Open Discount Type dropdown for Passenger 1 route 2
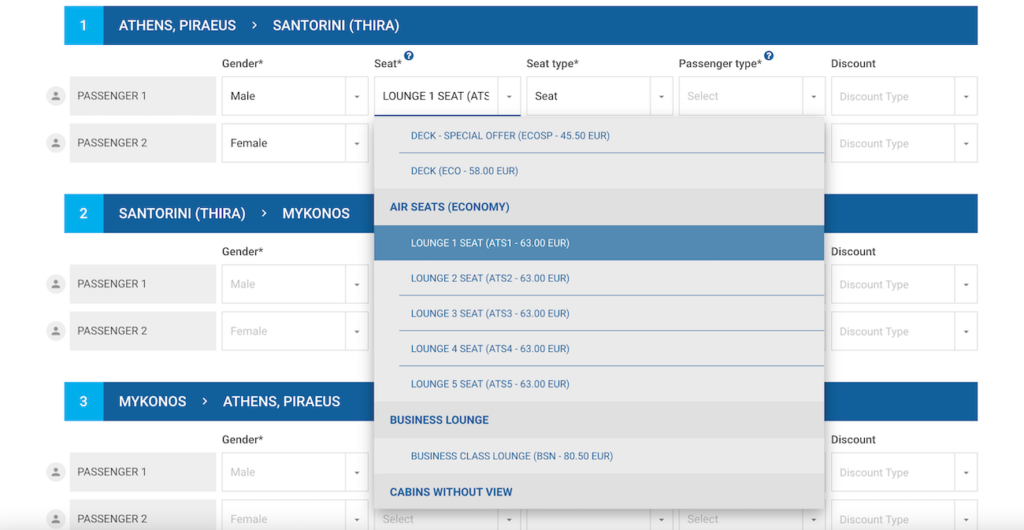 904,284
